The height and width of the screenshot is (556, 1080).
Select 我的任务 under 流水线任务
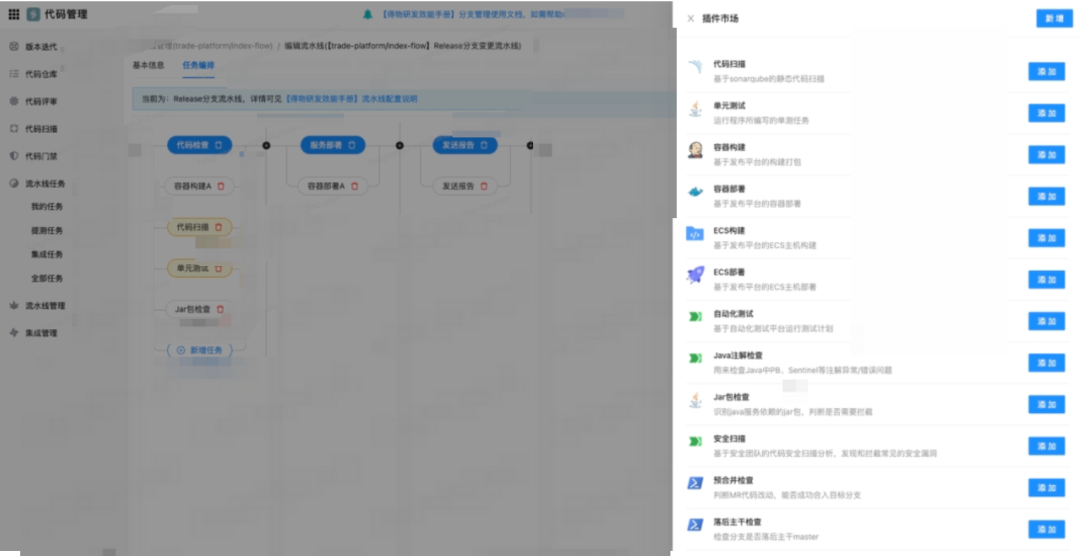point(46,207)
